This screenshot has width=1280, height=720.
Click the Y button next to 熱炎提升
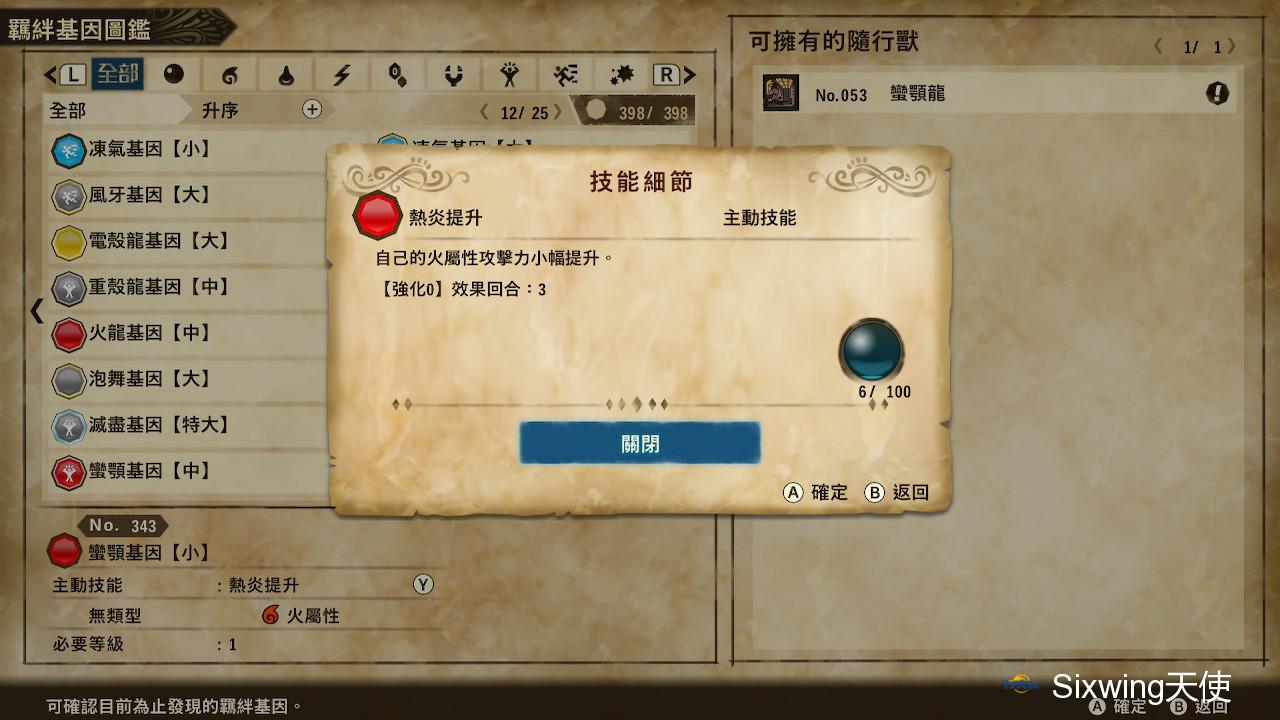(423, 585)
